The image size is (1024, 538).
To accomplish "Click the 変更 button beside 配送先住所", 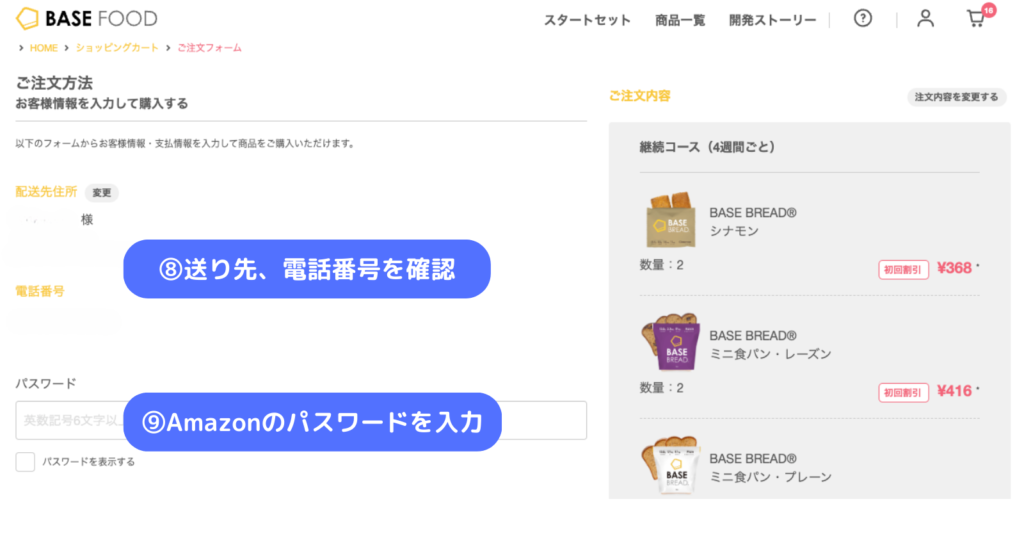I will pos(102,193).
